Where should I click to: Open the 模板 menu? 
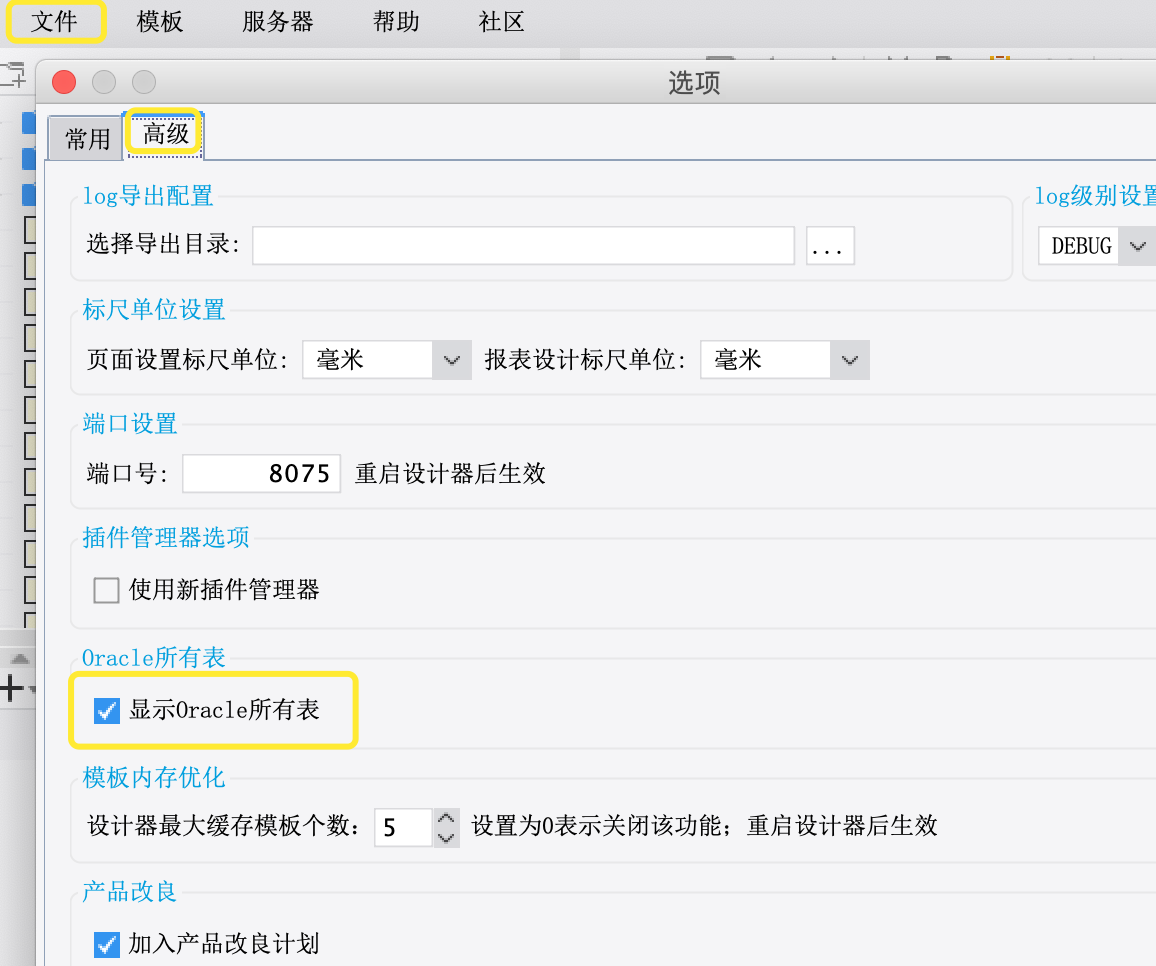[159, 21]
